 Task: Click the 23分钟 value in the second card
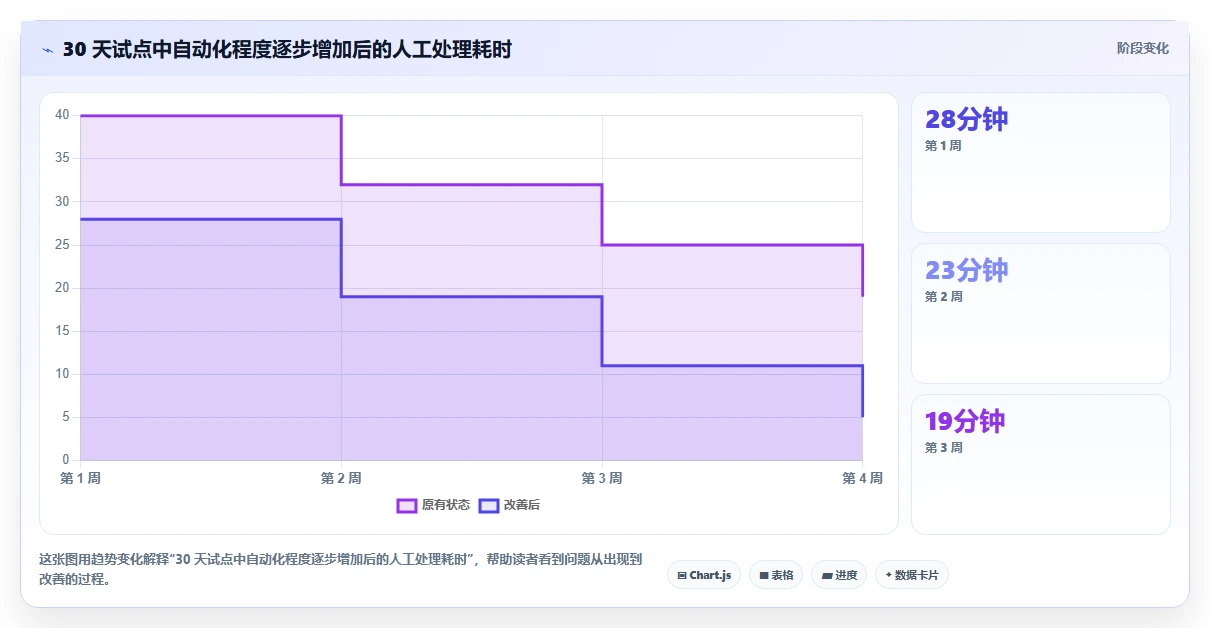(966, 271)
